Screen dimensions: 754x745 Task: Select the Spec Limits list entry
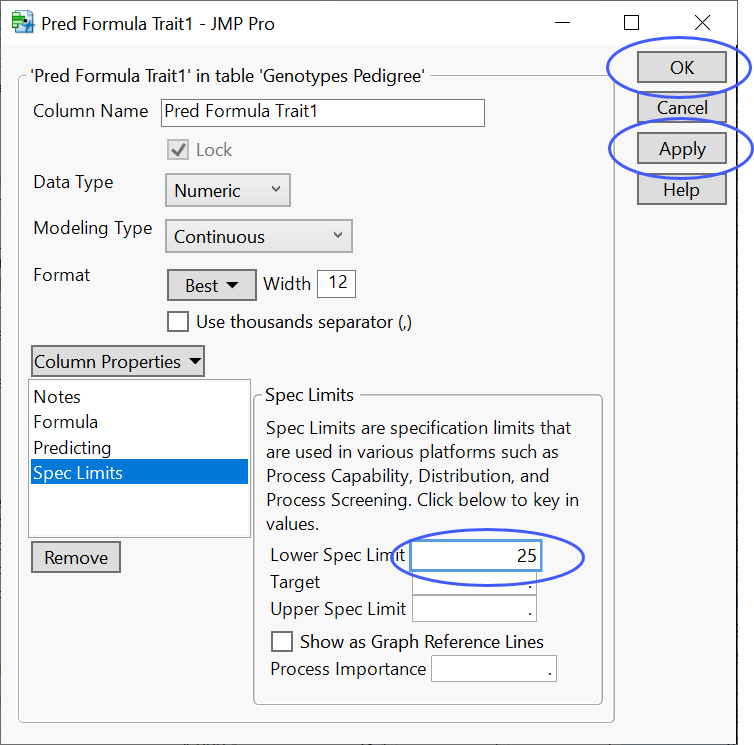pos(78,473)
